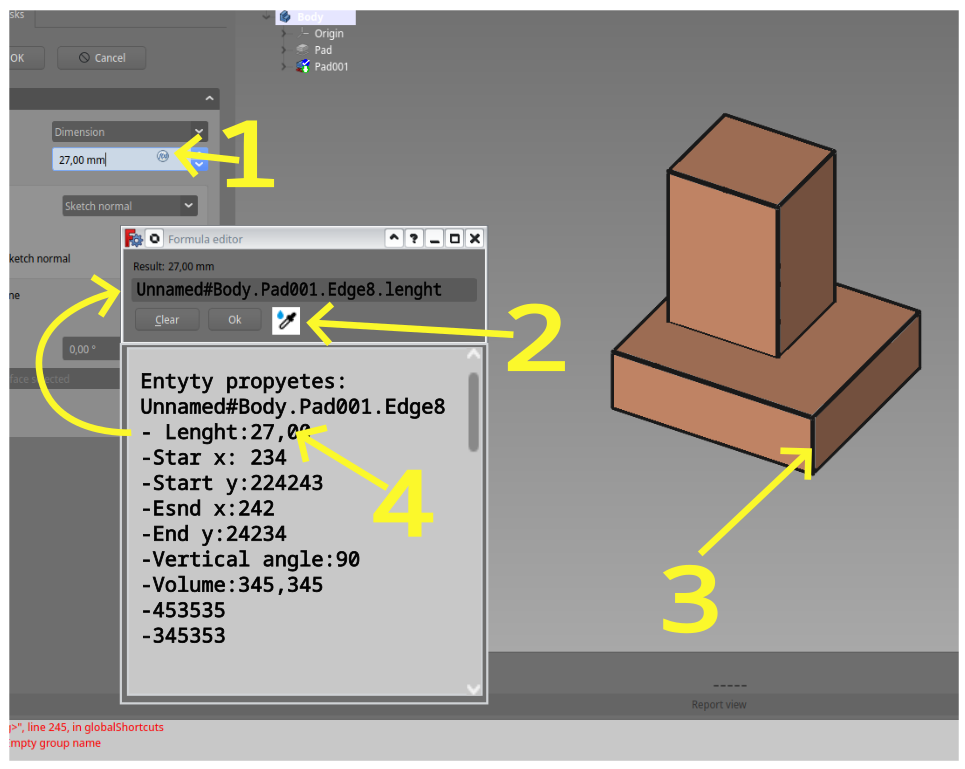Click the help question mark in Formula editor
Image resolution: width=965 pixels, height=769 pixels.
coord(414,238)
